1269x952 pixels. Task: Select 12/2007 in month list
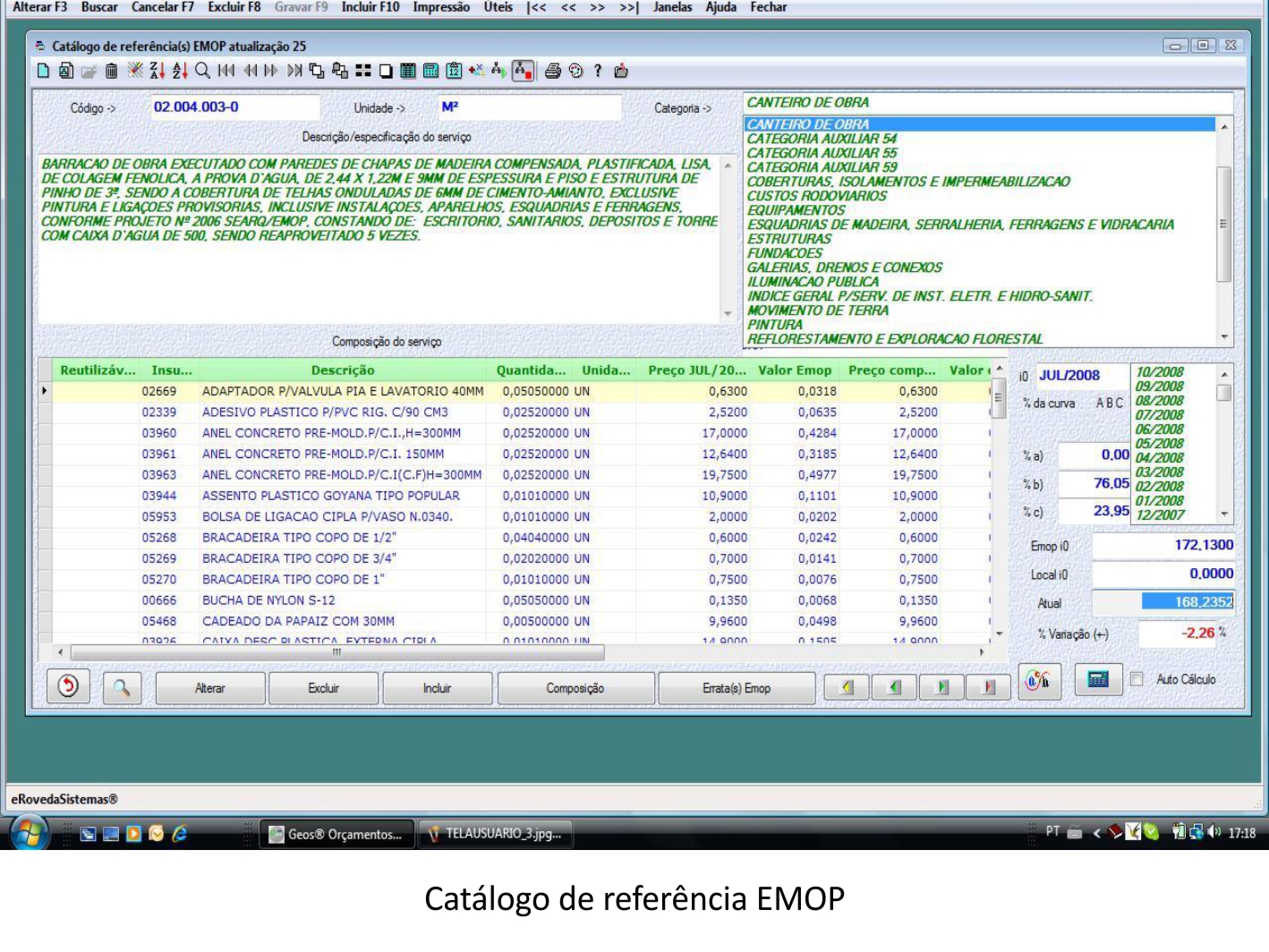(1160, 515)
